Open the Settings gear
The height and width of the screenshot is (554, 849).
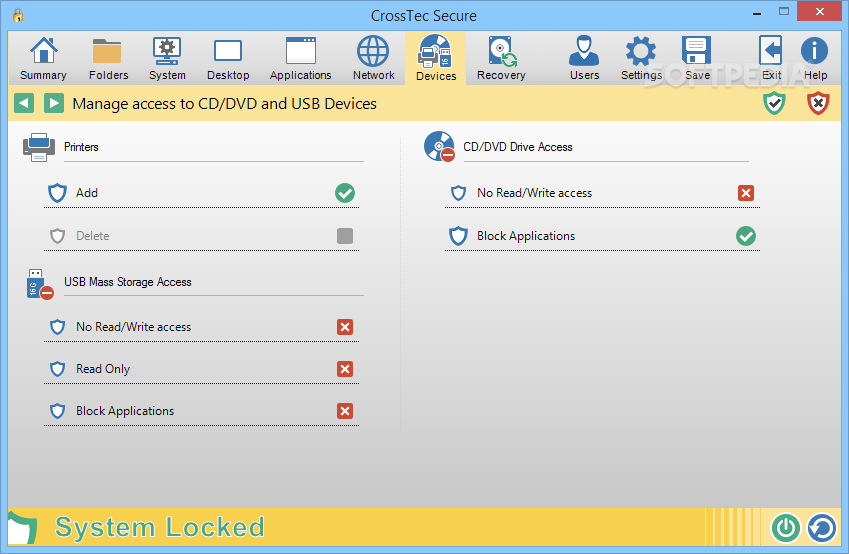pyautogui.click(x=641, y=58)
